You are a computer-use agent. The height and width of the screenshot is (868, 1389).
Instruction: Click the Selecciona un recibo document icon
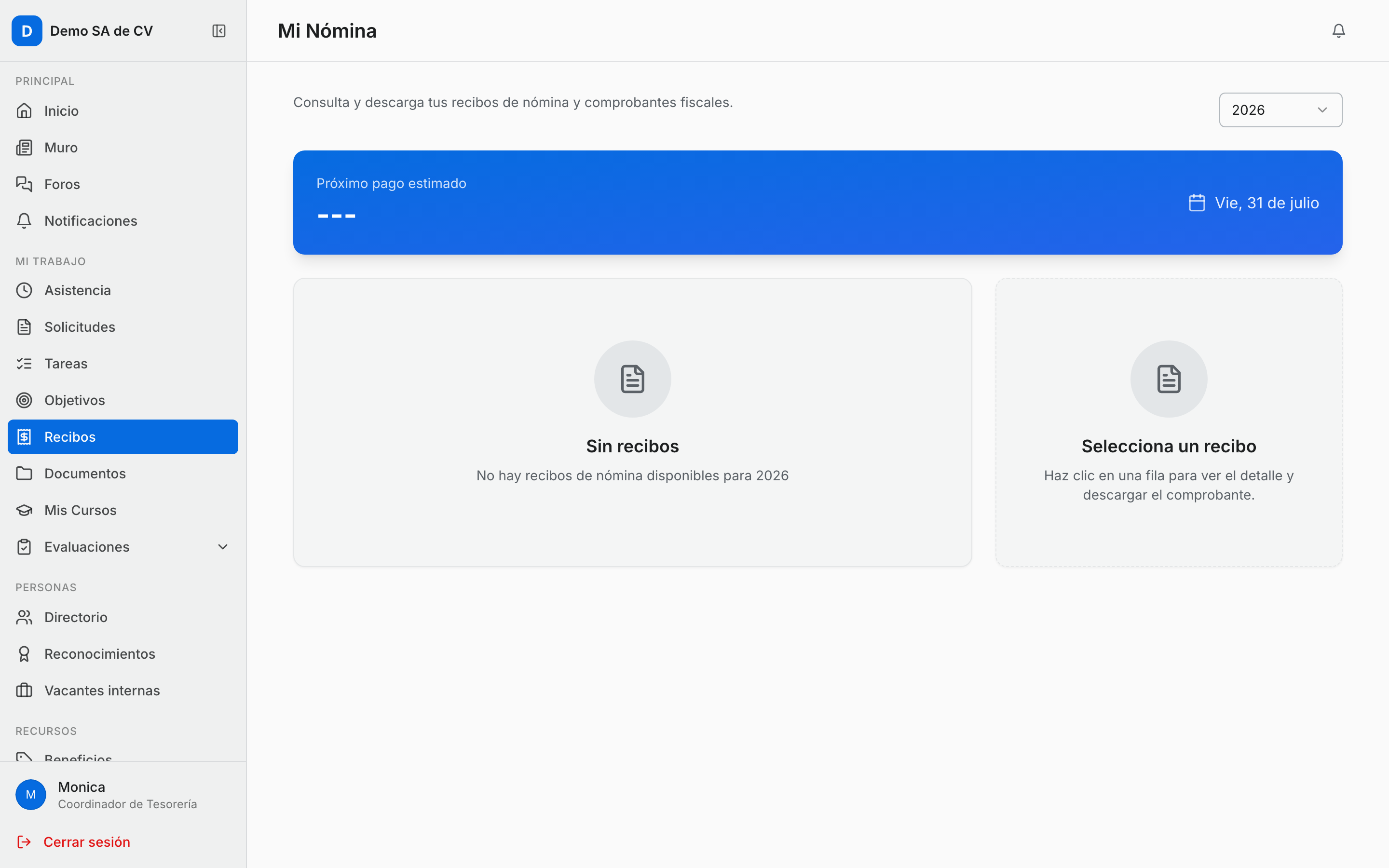[x=1169, y=379]
